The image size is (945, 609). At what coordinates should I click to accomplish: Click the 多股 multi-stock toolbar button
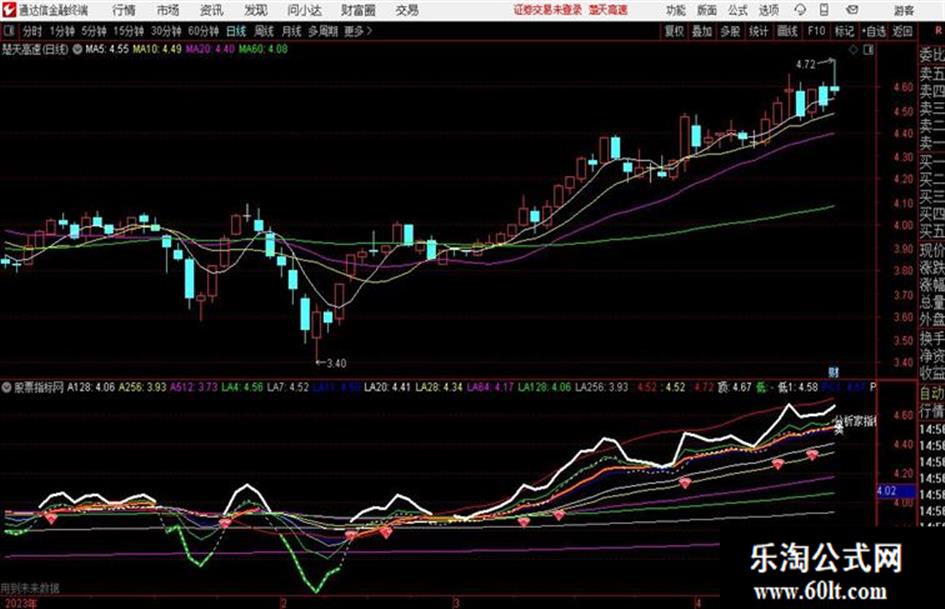pyautogui.click(x=730, y=31)
